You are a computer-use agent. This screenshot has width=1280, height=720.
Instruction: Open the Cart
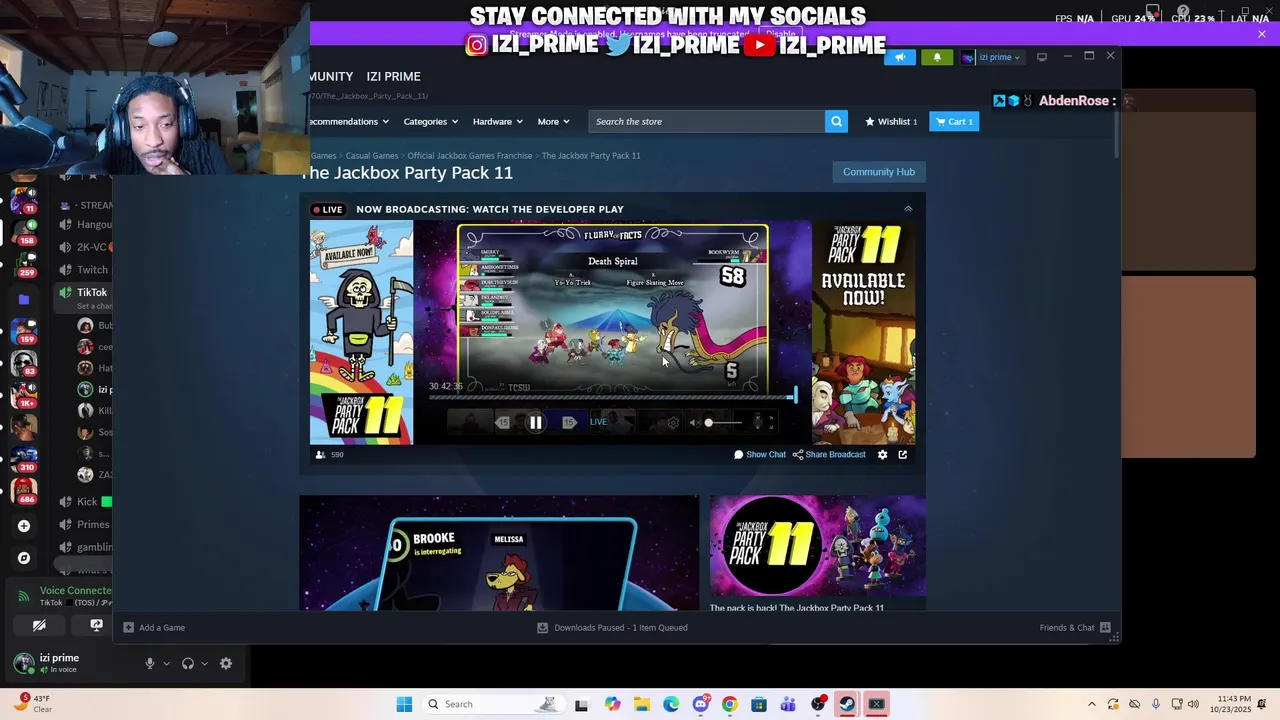[x=954, y=122]
